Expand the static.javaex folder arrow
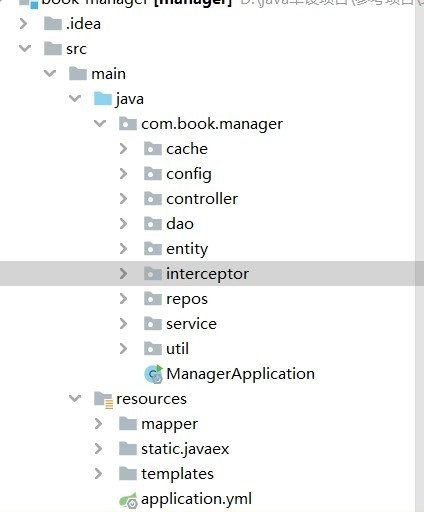The image size is (424, 512). [x=98, y=449]
